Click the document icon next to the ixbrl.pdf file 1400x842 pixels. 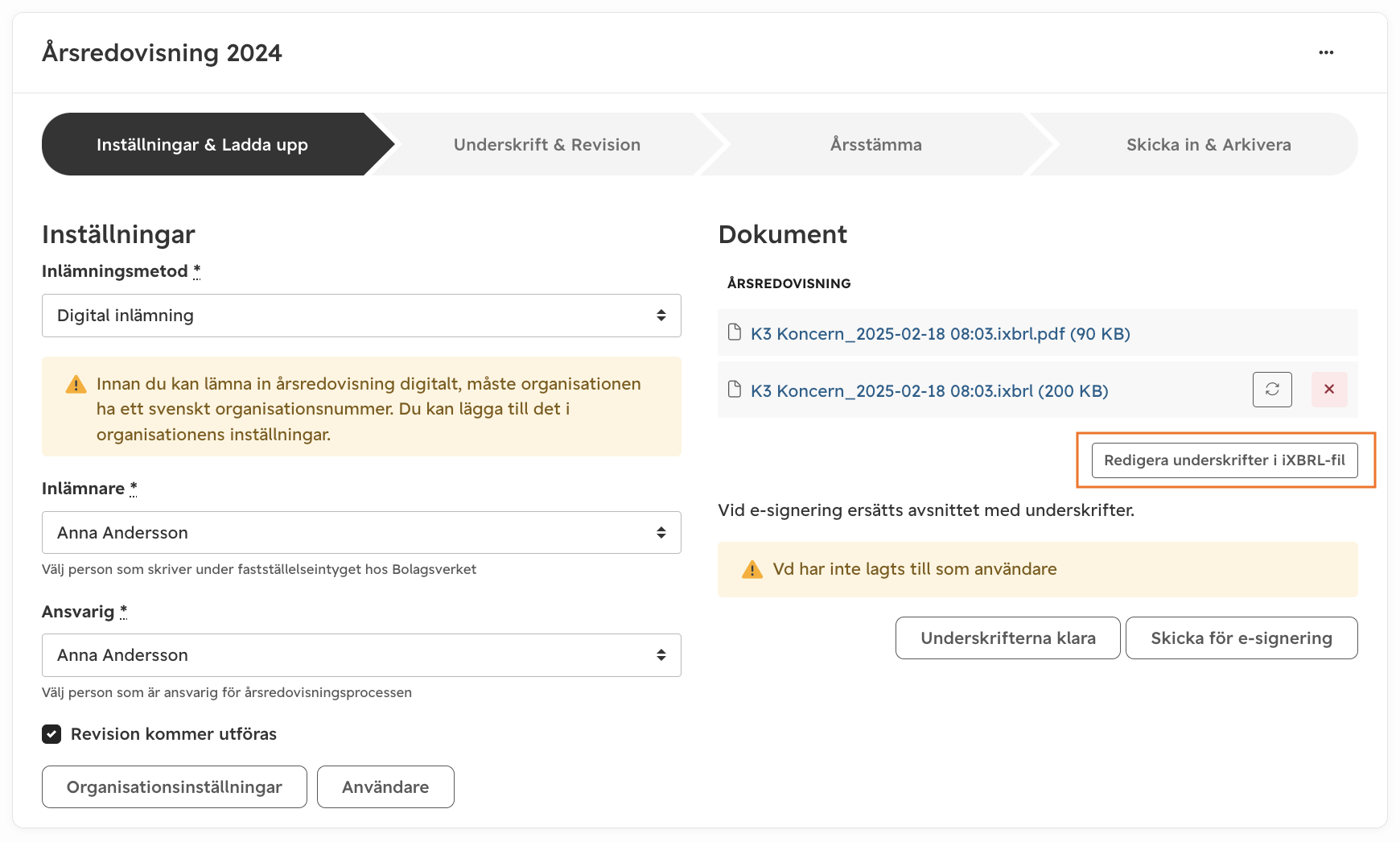point(734,332)
